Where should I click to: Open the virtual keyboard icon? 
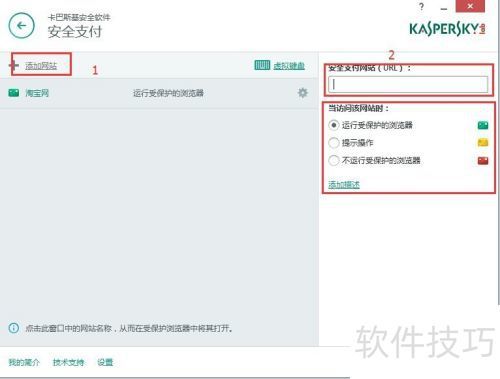click(x=262, y=65)
